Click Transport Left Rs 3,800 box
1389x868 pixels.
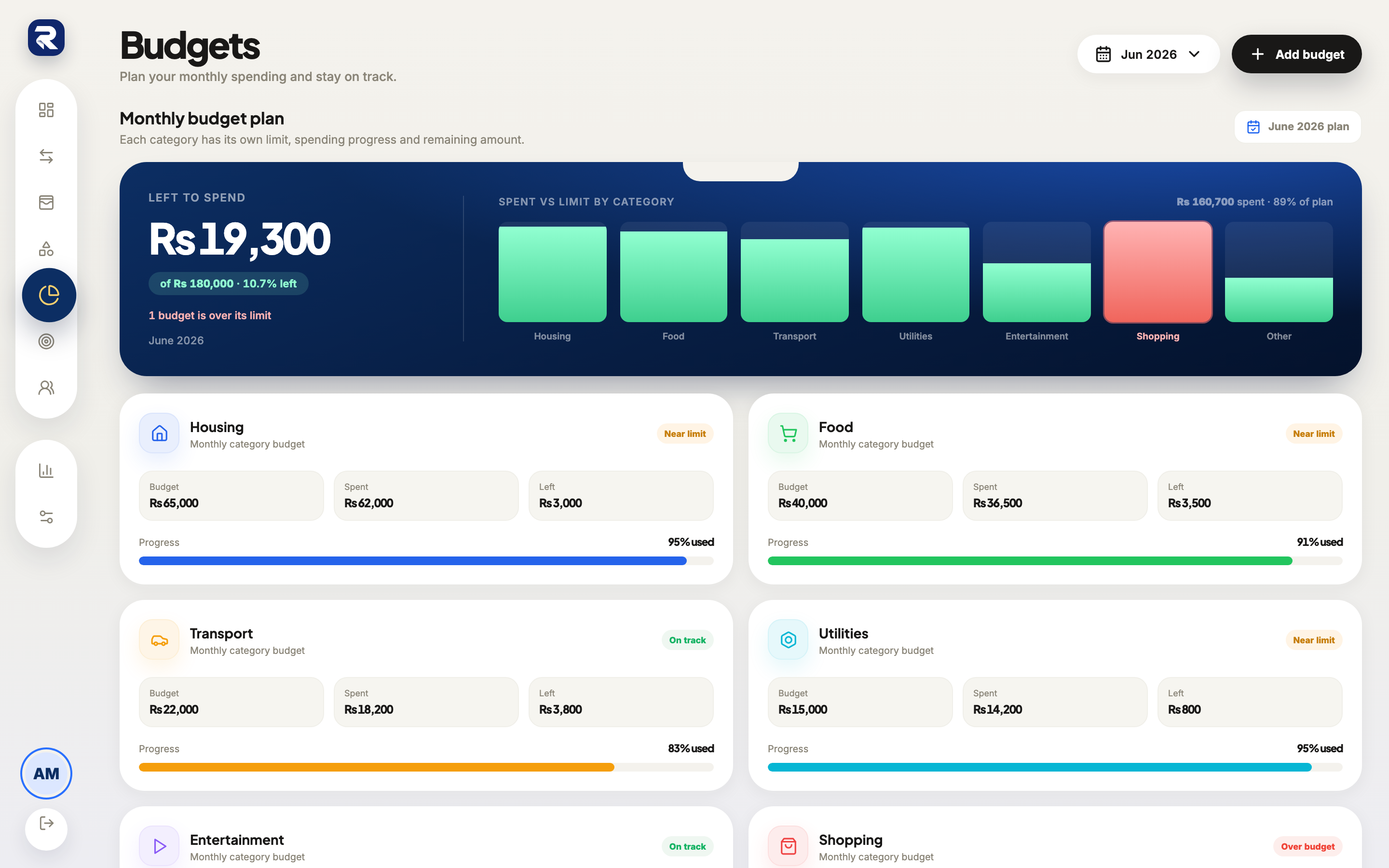tap(621, 702)
